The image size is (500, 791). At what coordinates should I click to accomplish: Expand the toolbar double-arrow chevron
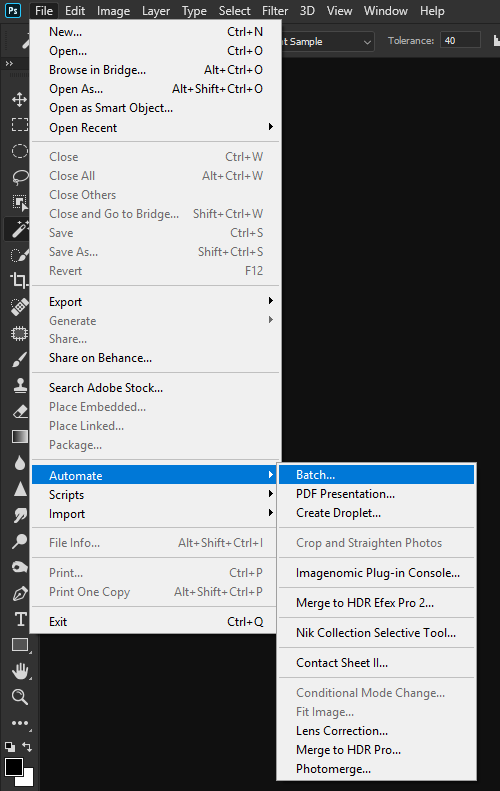point(9,64)
